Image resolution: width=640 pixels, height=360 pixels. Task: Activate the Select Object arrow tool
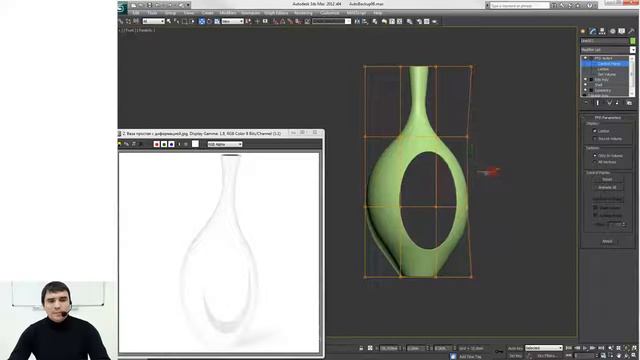click(169, 21)
